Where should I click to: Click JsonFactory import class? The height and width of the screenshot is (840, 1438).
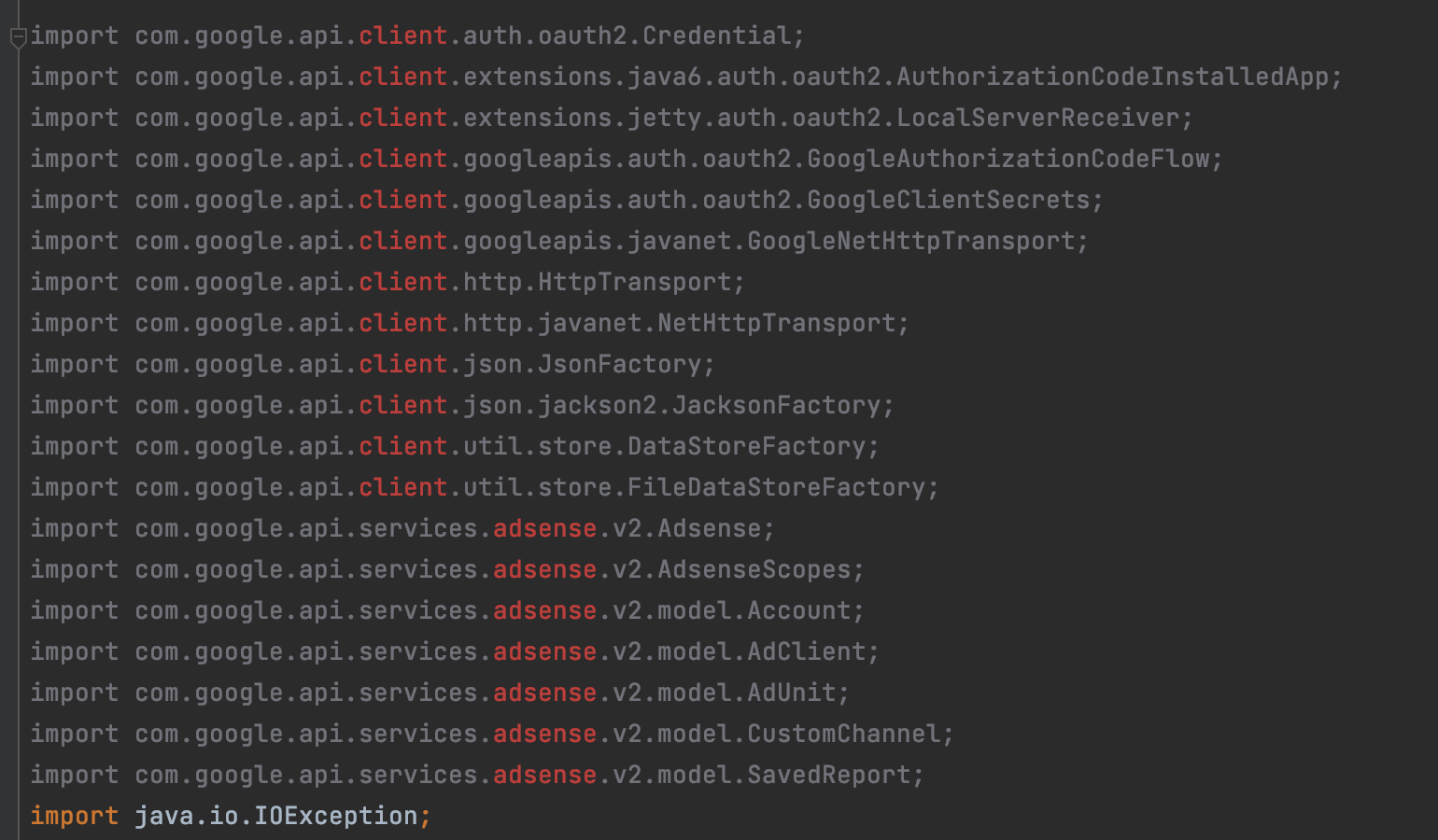coord(620,364)
